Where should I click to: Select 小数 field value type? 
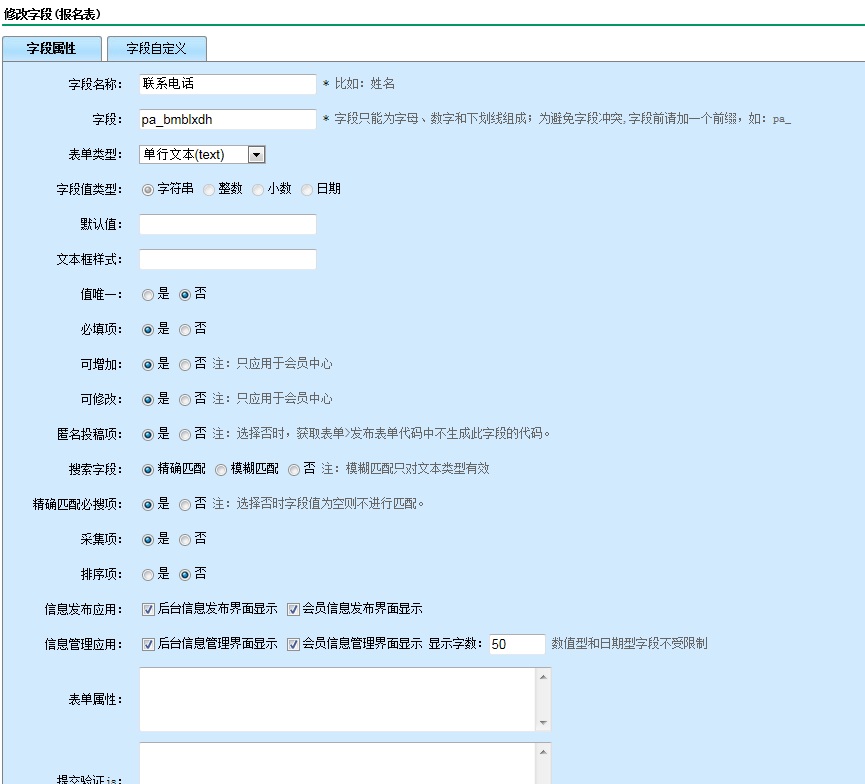pyautogui.click(x=258, y=189)
